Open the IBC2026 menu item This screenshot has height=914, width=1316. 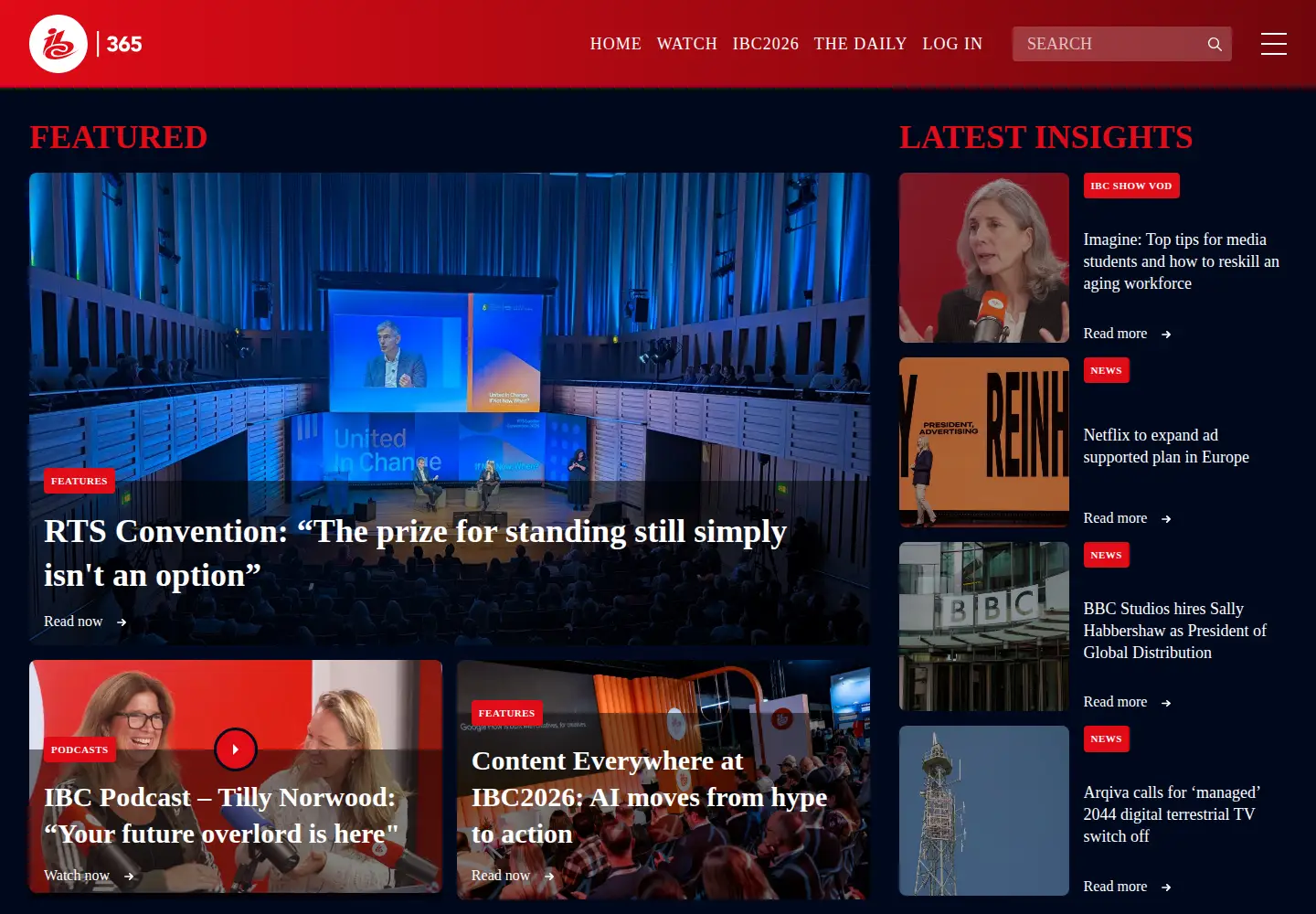coord(766,44)
